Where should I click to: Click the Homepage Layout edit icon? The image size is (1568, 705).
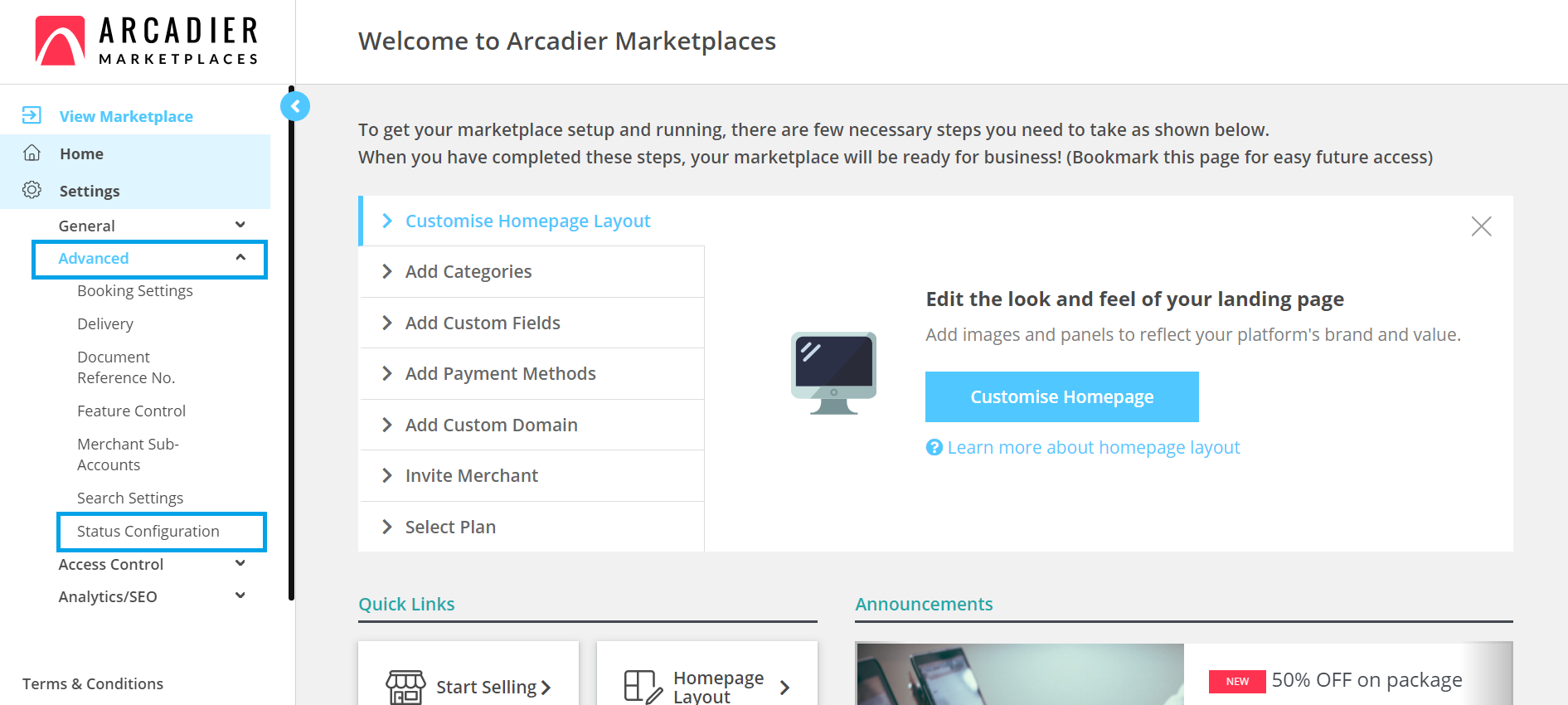(643, 688)
